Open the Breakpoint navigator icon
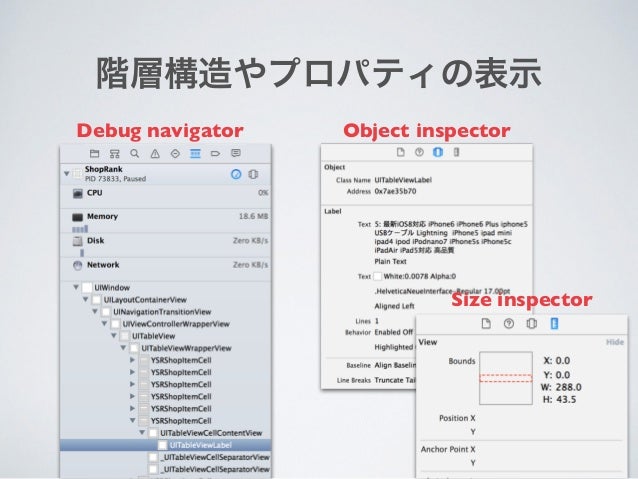Screen dimensions: 638x479 click(215, 153)
